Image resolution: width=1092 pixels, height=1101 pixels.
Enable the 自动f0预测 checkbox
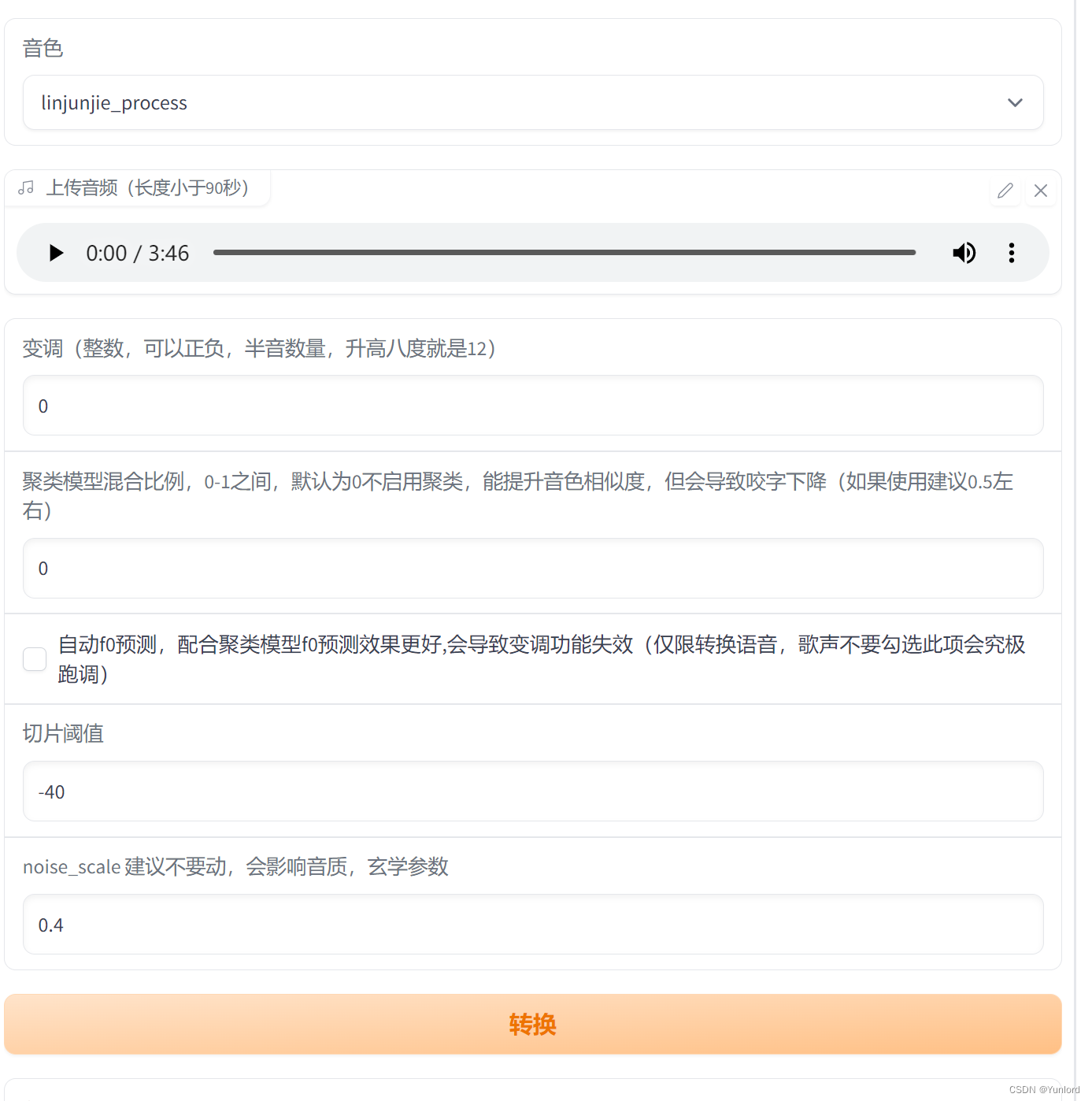pos(35,659)
